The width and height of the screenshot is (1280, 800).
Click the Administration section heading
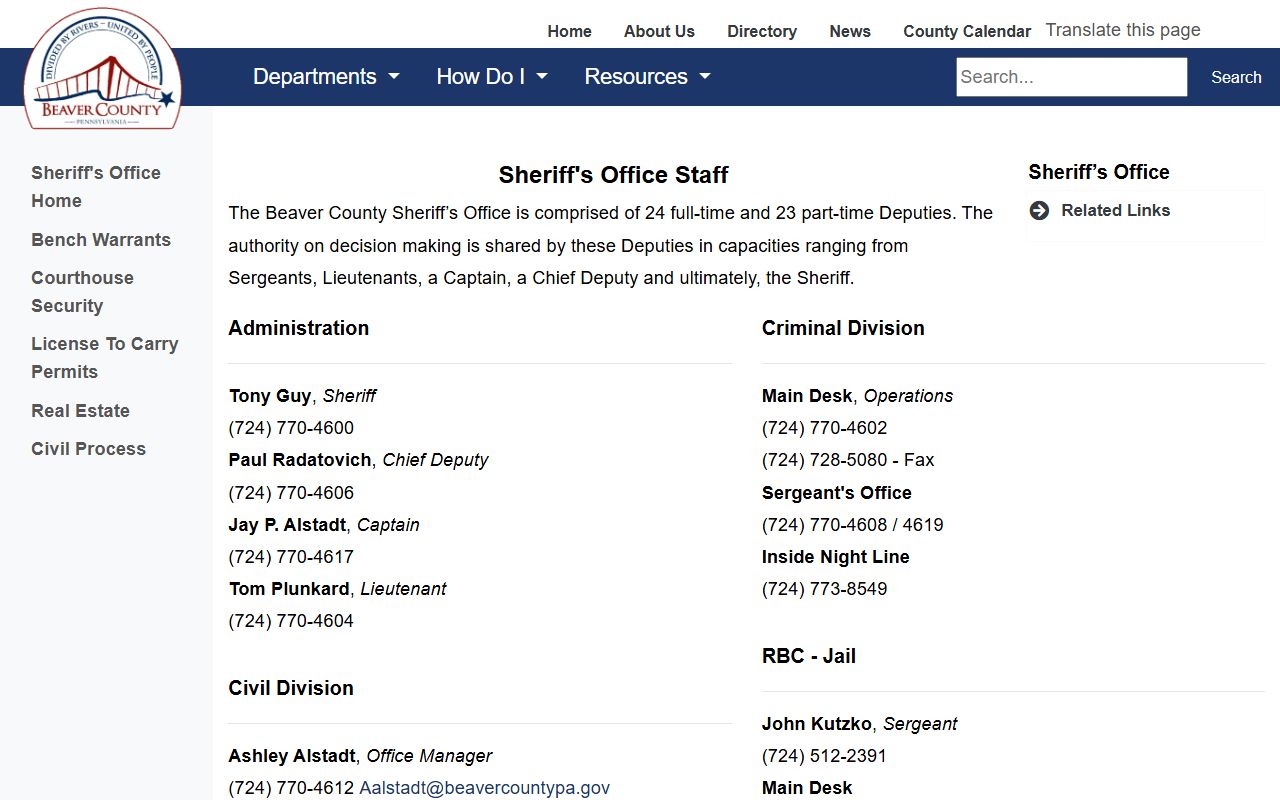pyautogui.click(x=298, y=328)
